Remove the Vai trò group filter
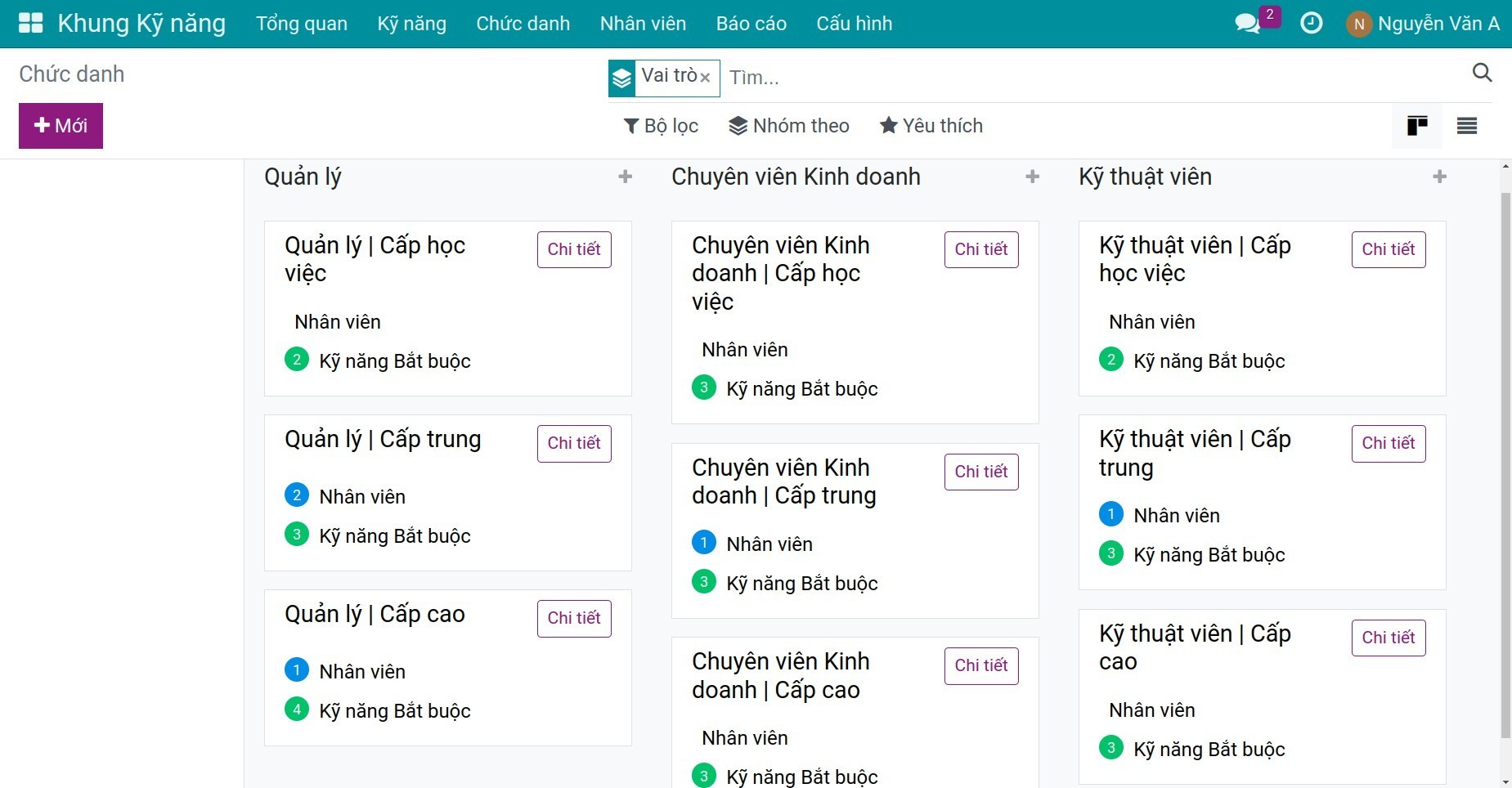1512x788 pixels. coord(705,78)
